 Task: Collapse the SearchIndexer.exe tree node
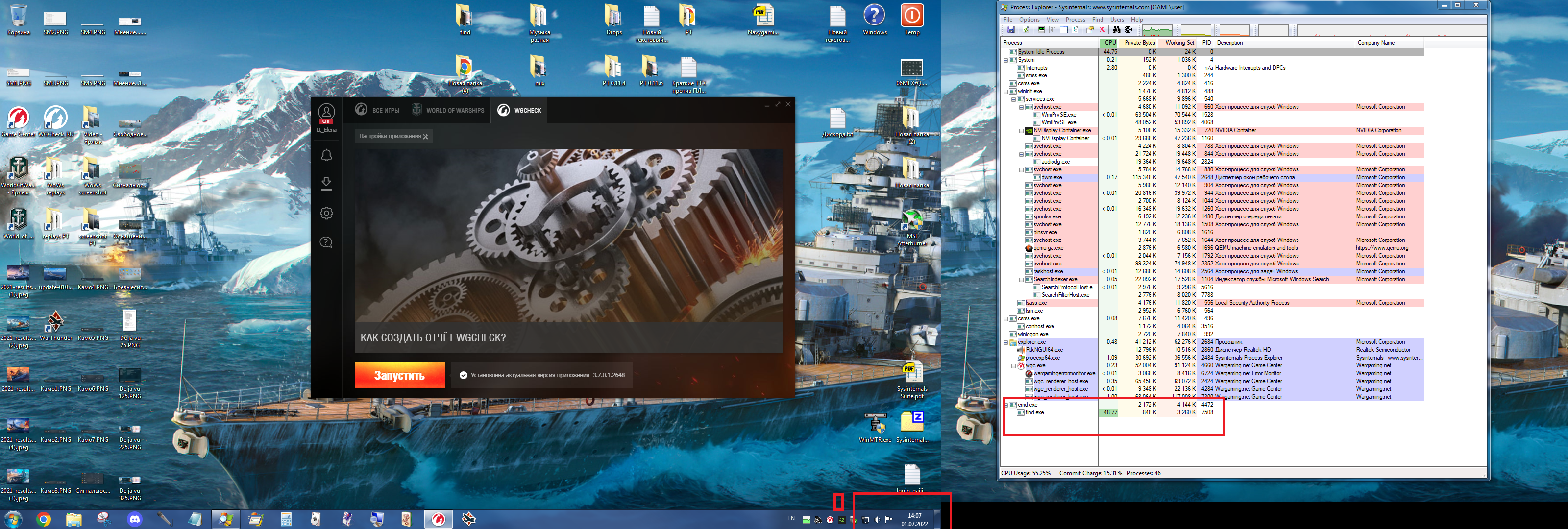tap(1021, 279)
